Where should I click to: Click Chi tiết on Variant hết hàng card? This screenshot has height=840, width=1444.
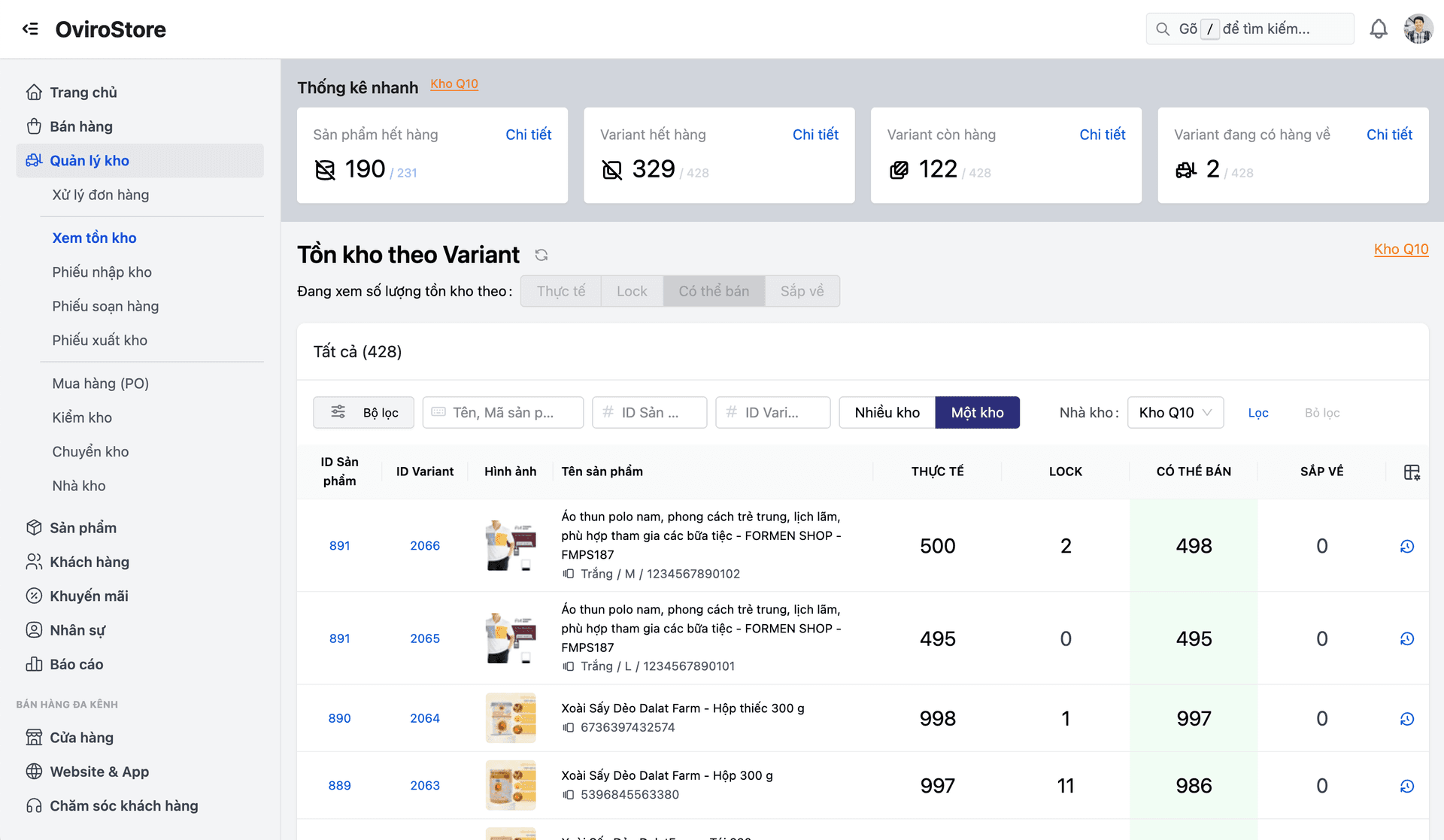point(815,134)
